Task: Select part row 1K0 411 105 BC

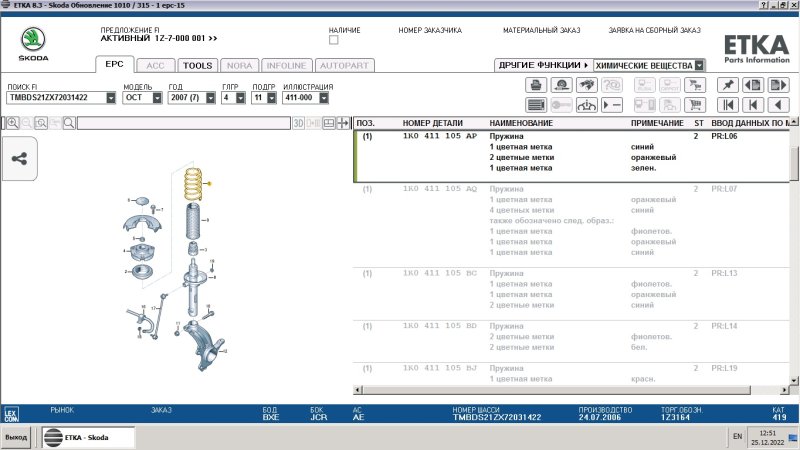Action: click(x=571, y=294)
